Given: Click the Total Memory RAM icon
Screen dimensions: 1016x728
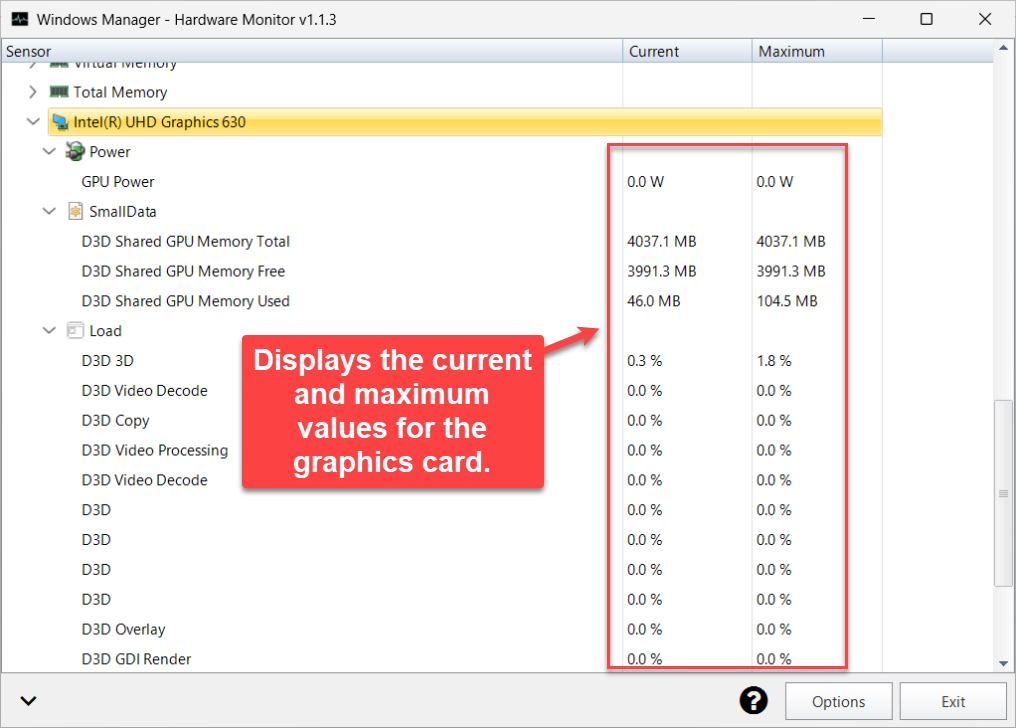Looking at the screenshot, I should tap(59, 92).
